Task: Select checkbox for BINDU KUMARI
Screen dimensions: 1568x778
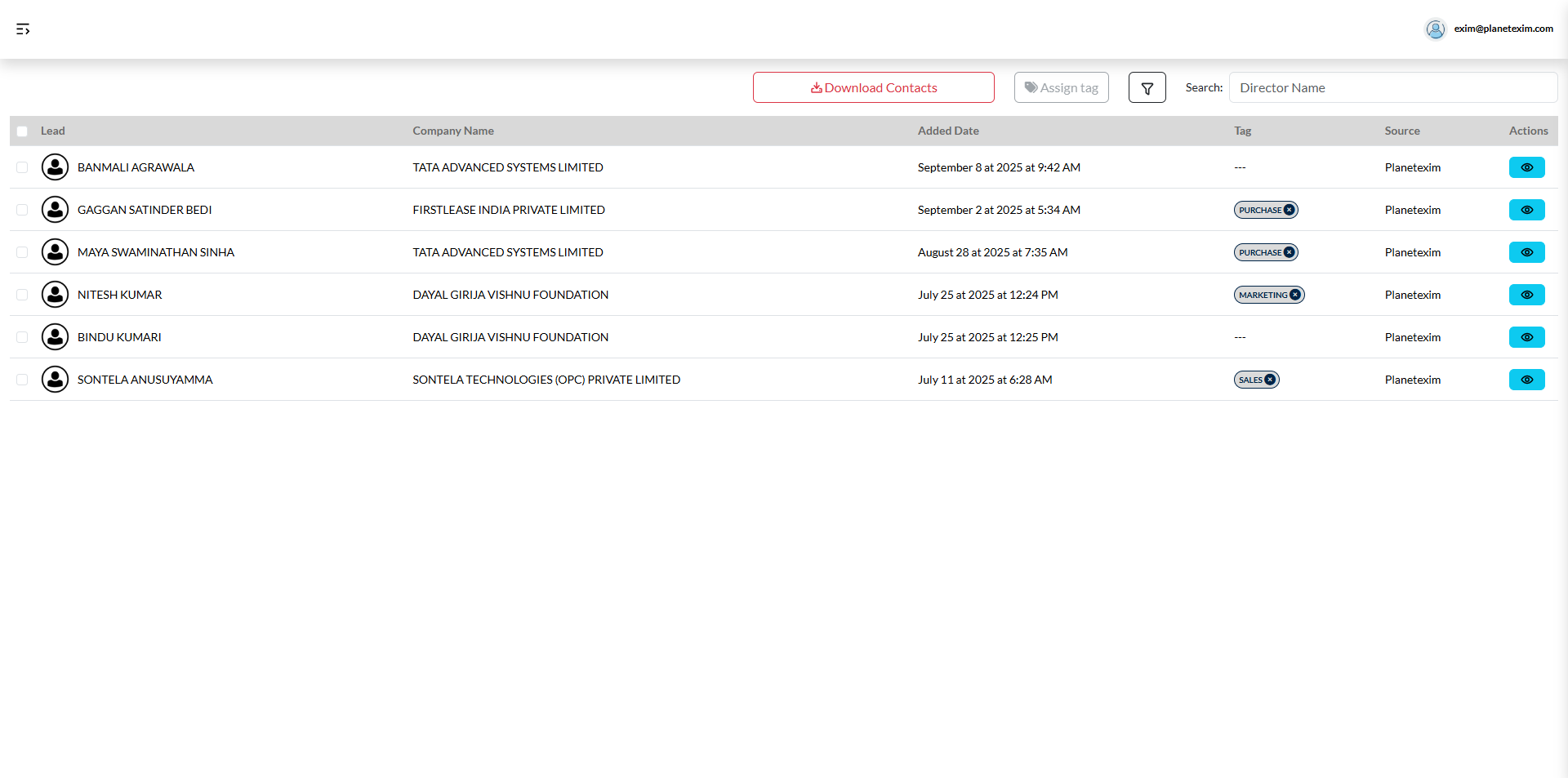Action: (x=22, y=337)
